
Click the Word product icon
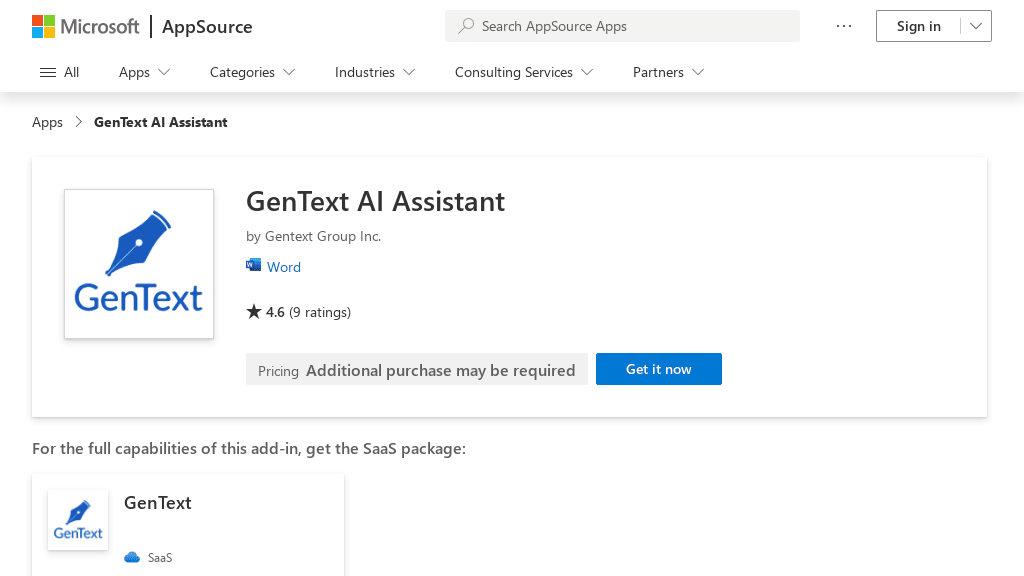pyautogui.click(x=254, y=266)
